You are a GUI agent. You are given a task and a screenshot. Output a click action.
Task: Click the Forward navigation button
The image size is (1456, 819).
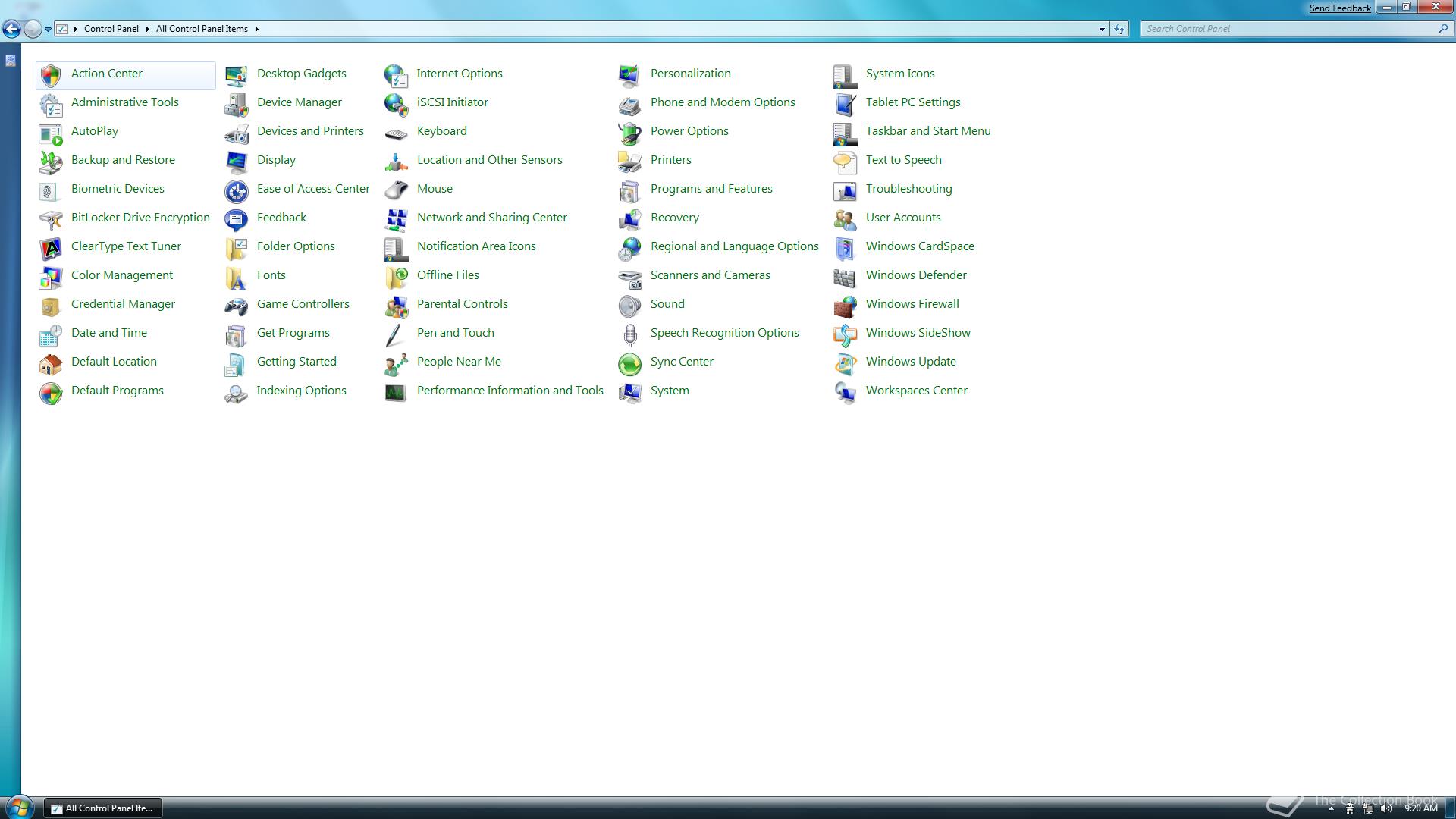tap(33, 29)
